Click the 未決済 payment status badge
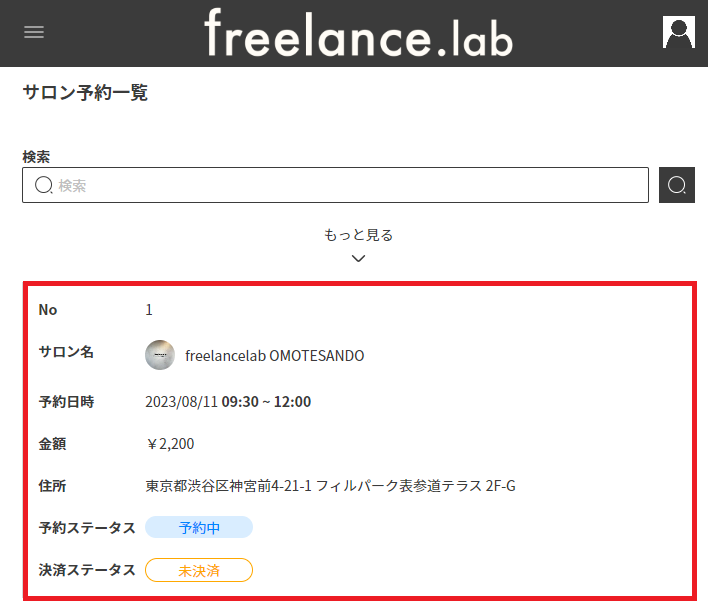The height and width of the screenshot is (606, 708). (199, 570)
